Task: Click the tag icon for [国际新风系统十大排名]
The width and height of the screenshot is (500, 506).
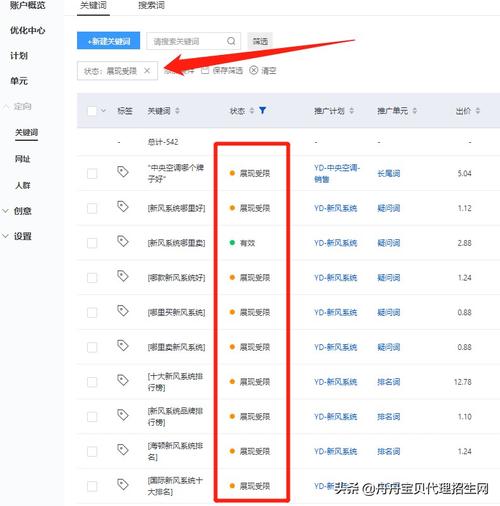Action: coord(123,484)
